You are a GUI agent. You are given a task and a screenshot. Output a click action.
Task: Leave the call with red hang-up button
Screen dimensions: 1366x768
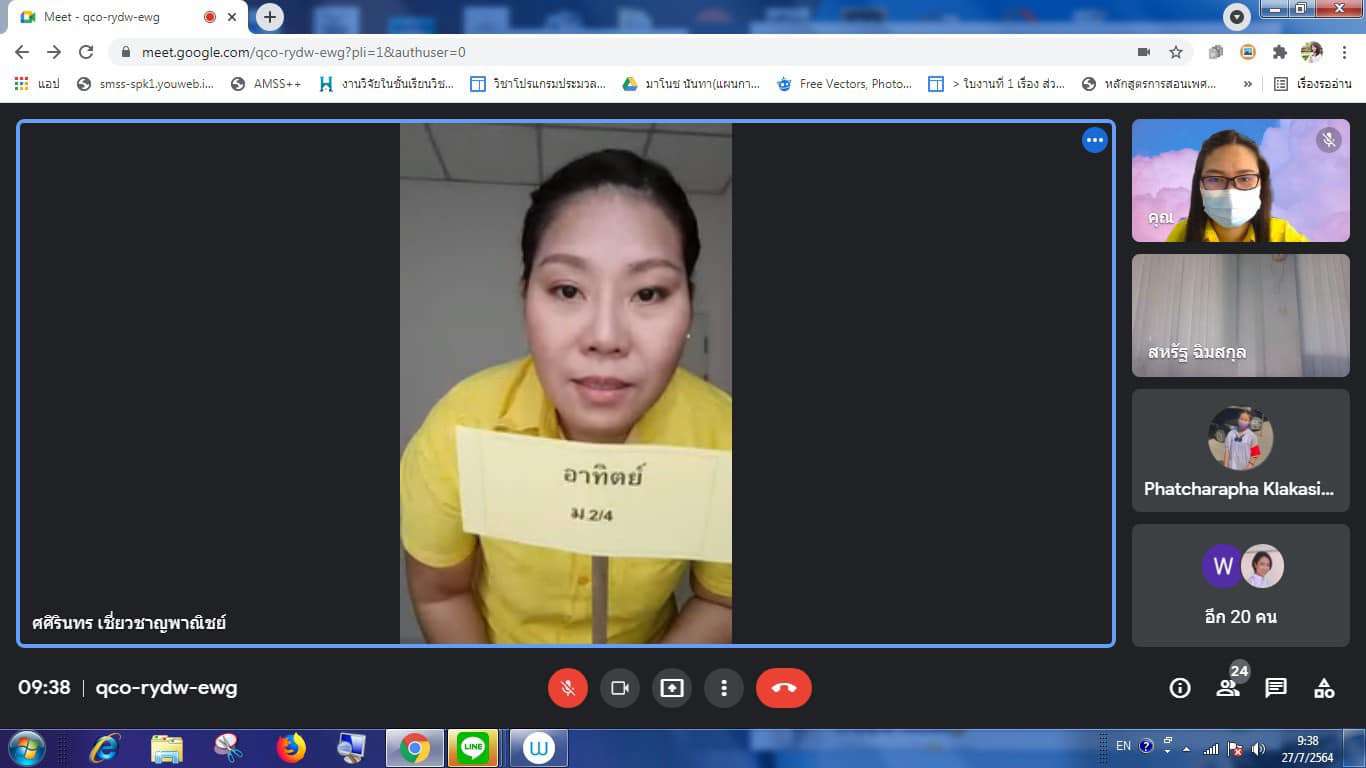783,688
